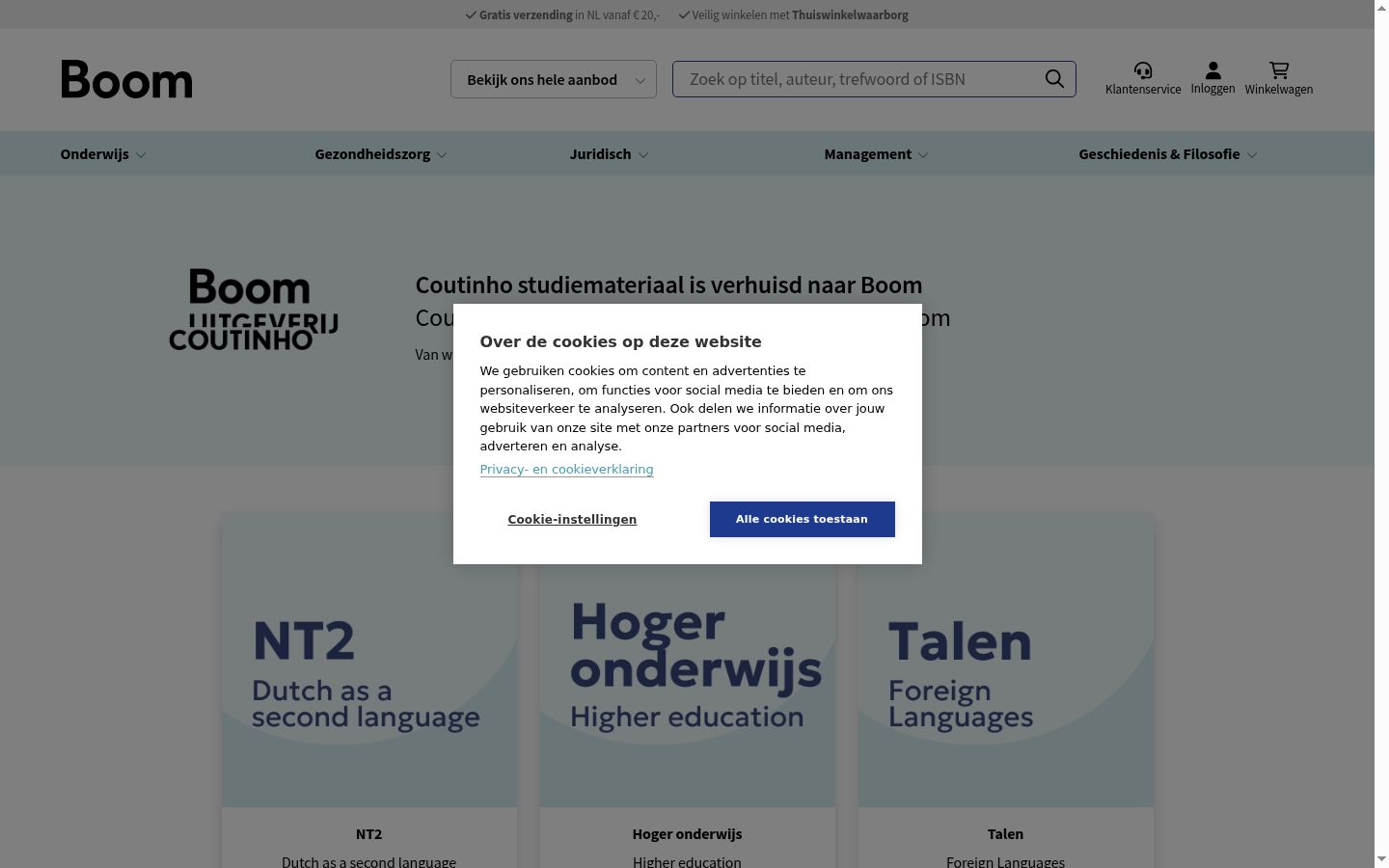Screen dimensions: 1389x868
Task: Open Cookie-instellingen
Action: [x=572, y=520]
